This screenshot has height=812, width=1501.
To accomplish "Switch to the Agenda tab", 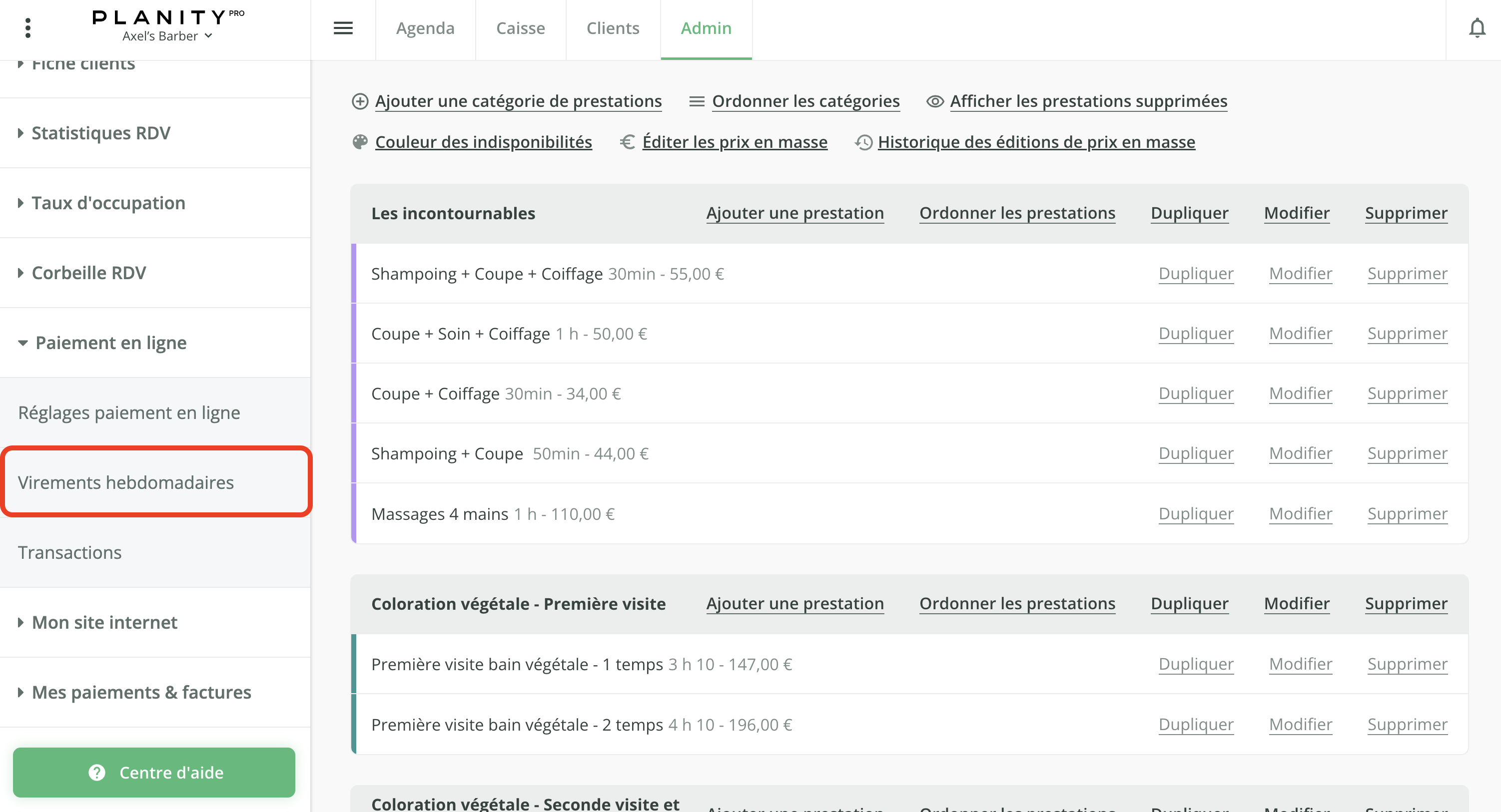I will tap(425, 28).
